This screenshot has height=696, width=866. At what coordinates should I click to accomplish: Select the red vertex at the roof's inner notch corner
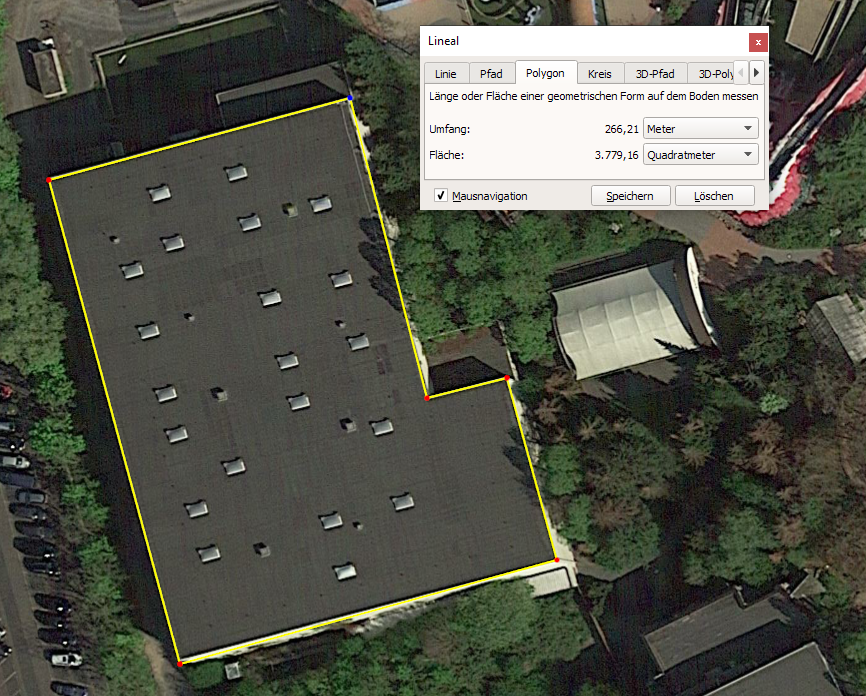pyautogui.click(x=427, y=398)
